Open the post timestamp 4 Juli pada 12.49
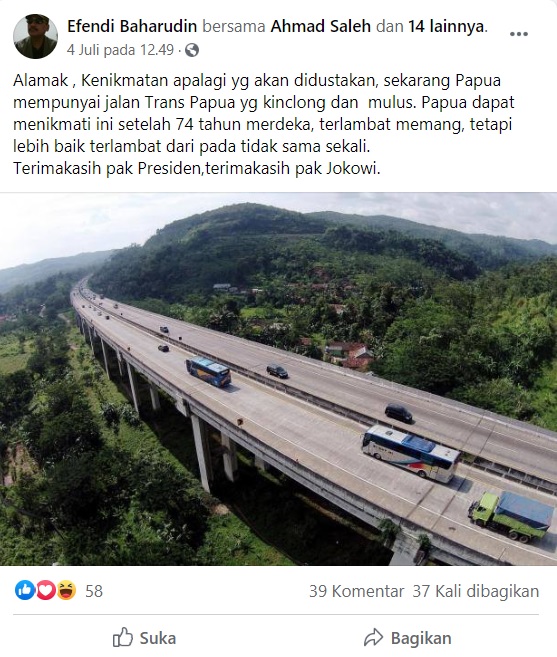Viewport: 557px width, 657px height. point(120,50)
